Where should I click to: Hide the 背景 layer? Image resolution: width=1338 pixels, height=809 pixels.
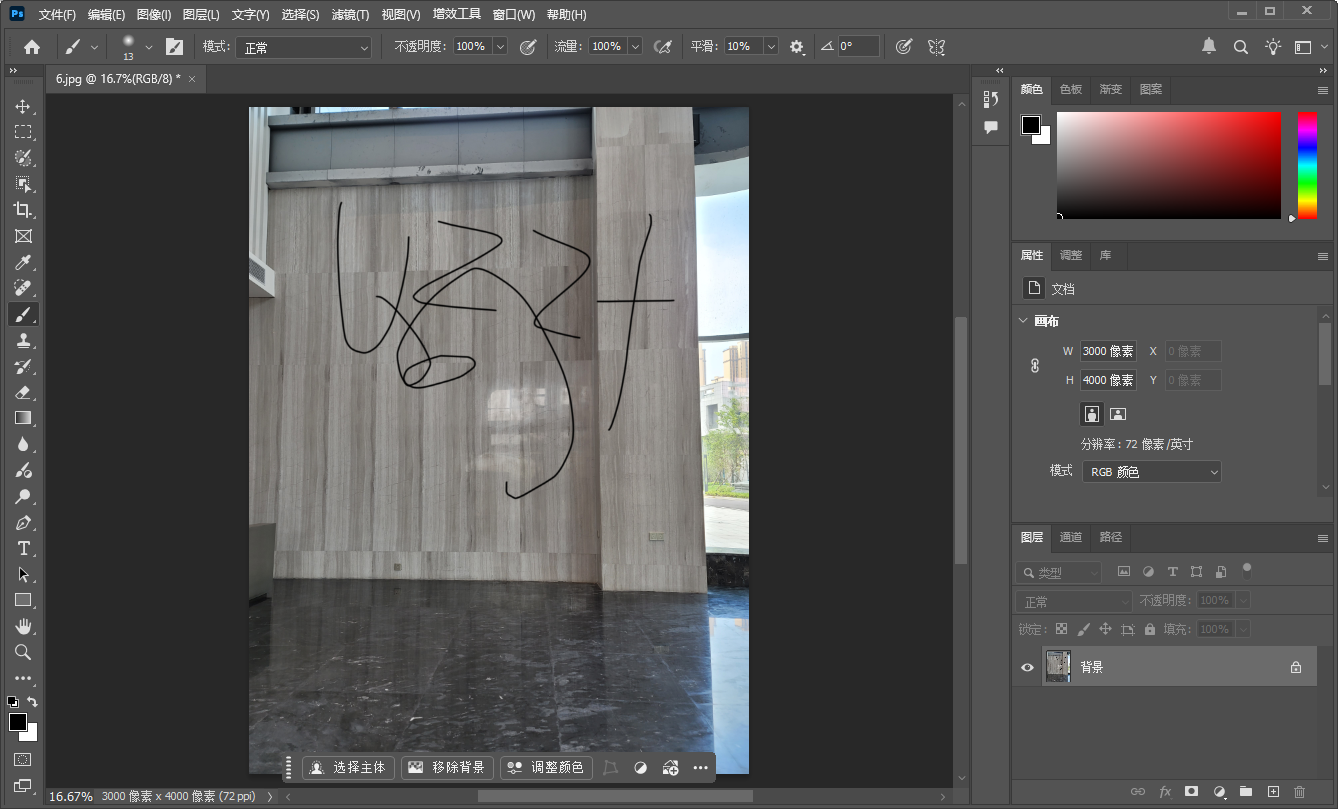[1027, 667]
